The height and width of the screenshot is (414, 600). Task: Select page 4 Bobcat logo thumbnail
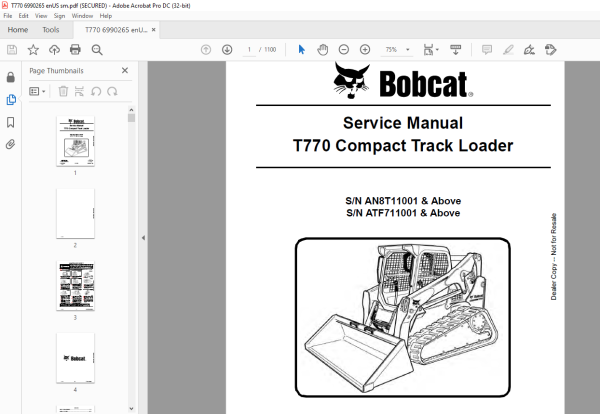75,358
